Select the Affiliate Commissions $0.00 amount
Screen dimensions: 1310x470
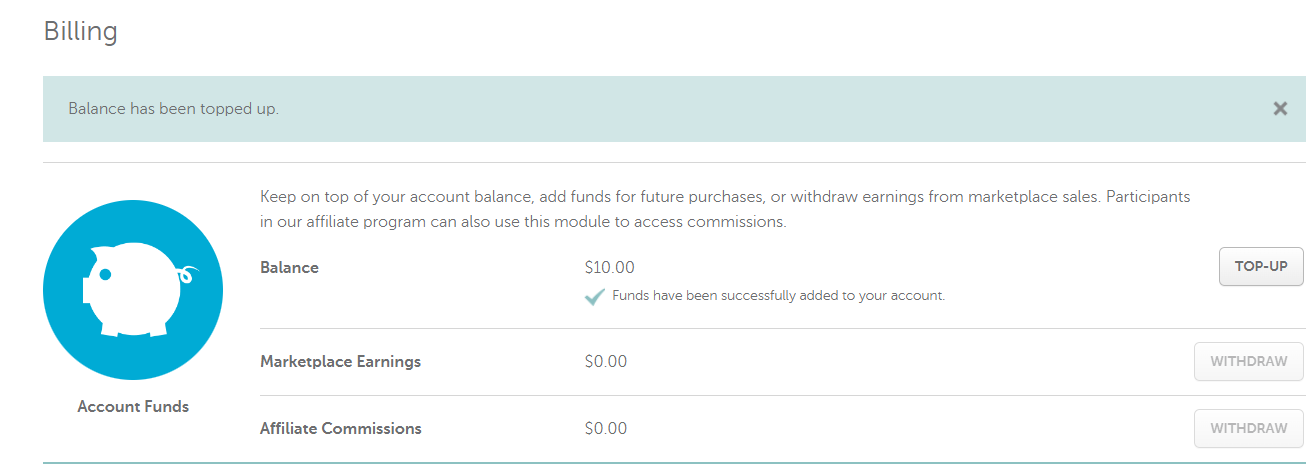click(x=606, y=429)
